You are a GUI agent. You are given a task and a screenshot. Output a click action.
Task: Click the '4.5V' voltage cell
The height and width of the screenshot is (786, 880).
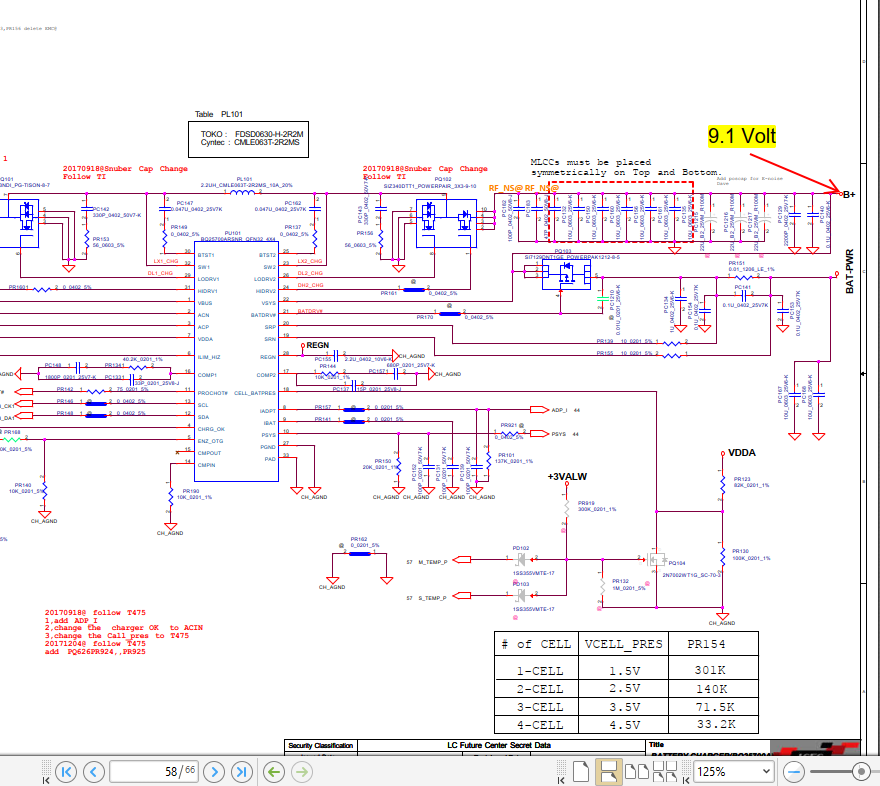coord(625,725)
